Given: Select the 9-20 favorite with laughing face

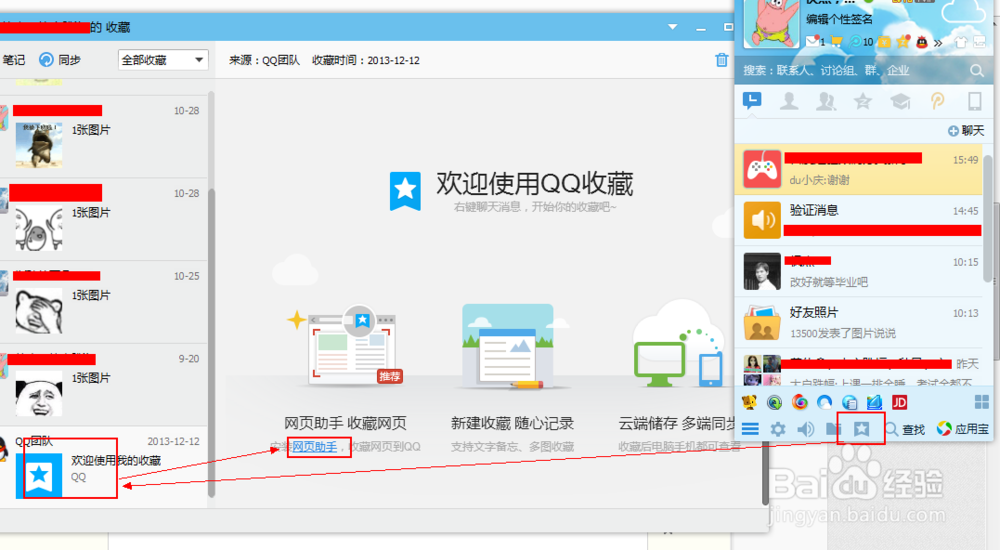Looking at the screenshot, I should tap(103, 385).
